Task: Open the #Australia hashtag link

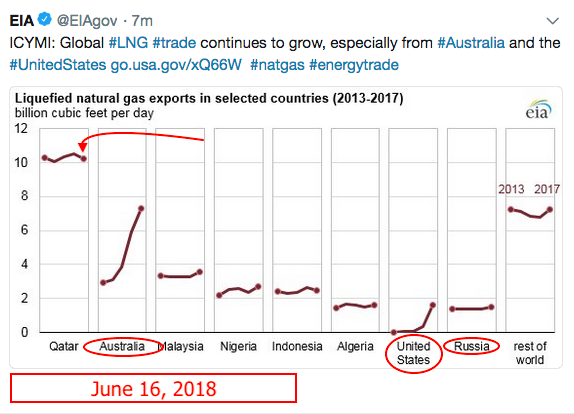Action: click(471, 43)
